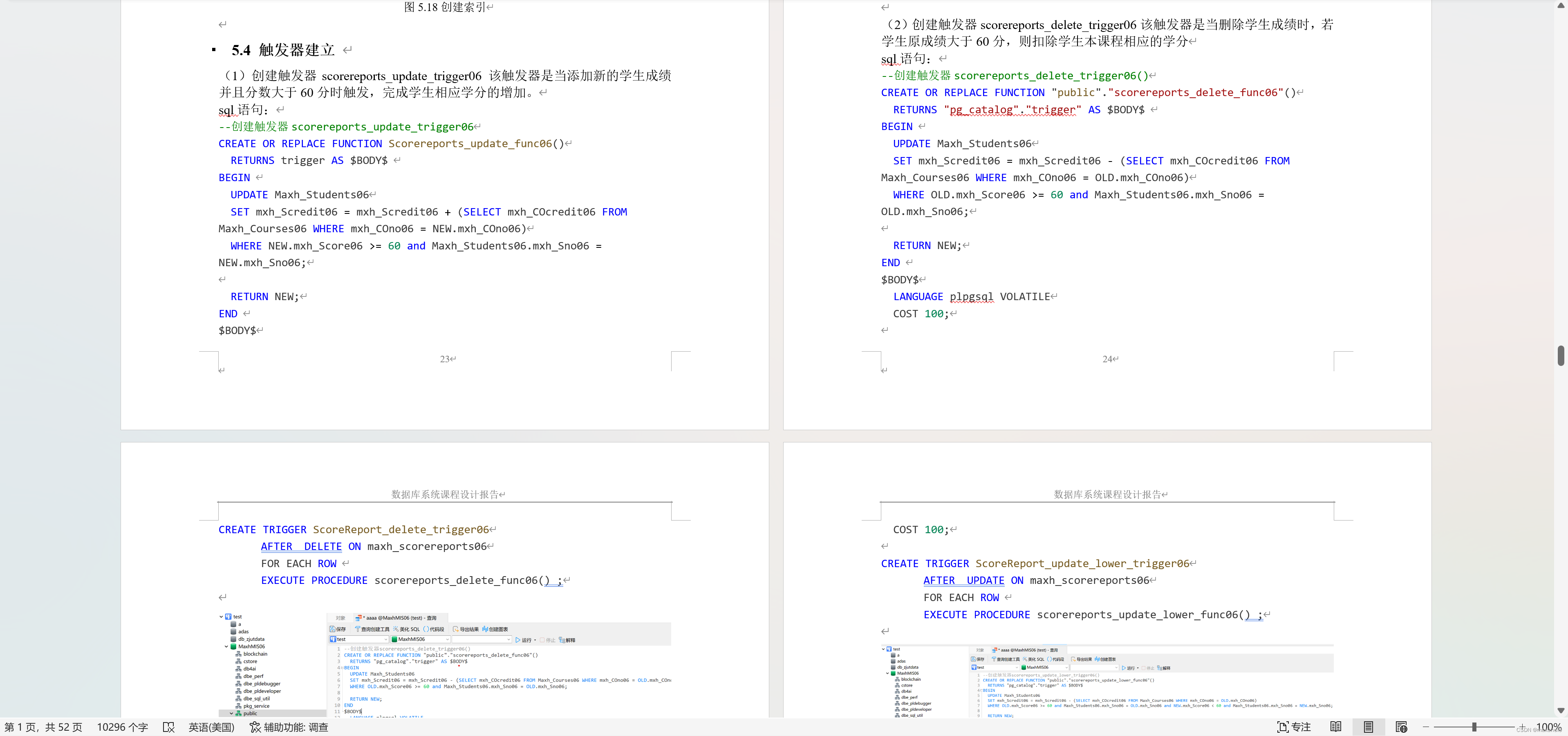The width and height of the screenshot is (1568, 736).
Task: Click the scrollbar up arrow
Action: (x=1561, y=5)
